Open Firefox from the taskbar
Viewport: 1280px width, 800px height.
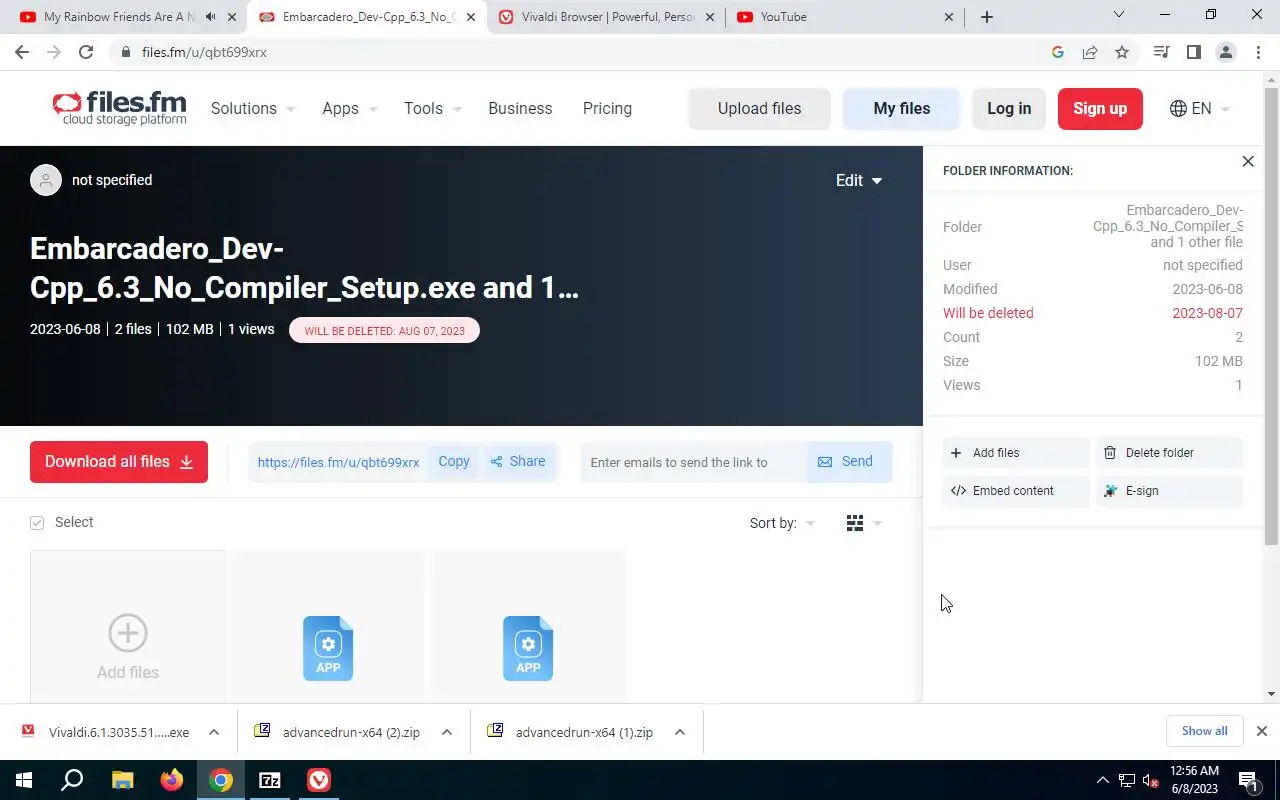tap(171, 780)
